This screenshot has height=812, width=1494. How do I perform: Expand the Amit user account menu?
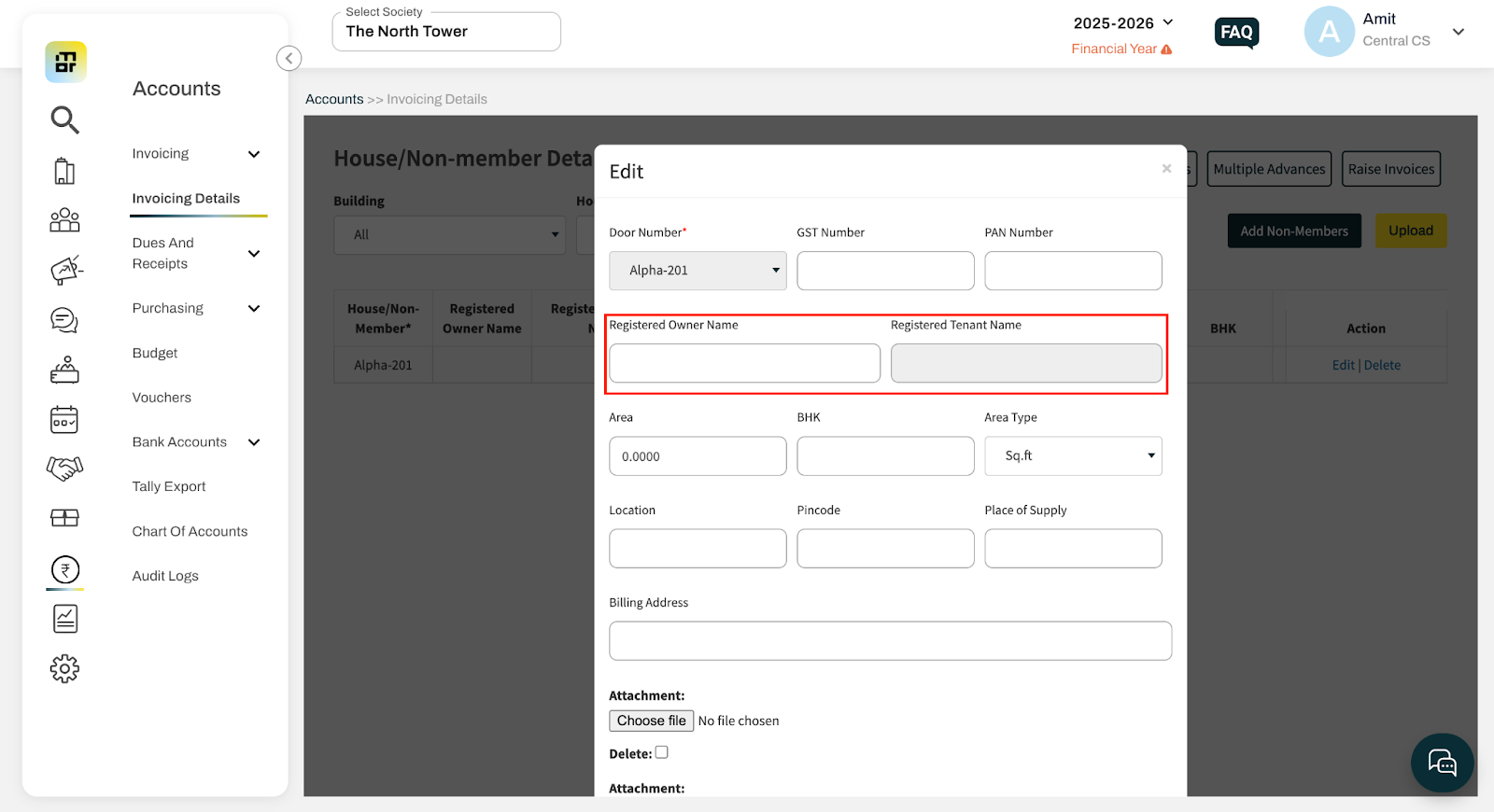1459,32
